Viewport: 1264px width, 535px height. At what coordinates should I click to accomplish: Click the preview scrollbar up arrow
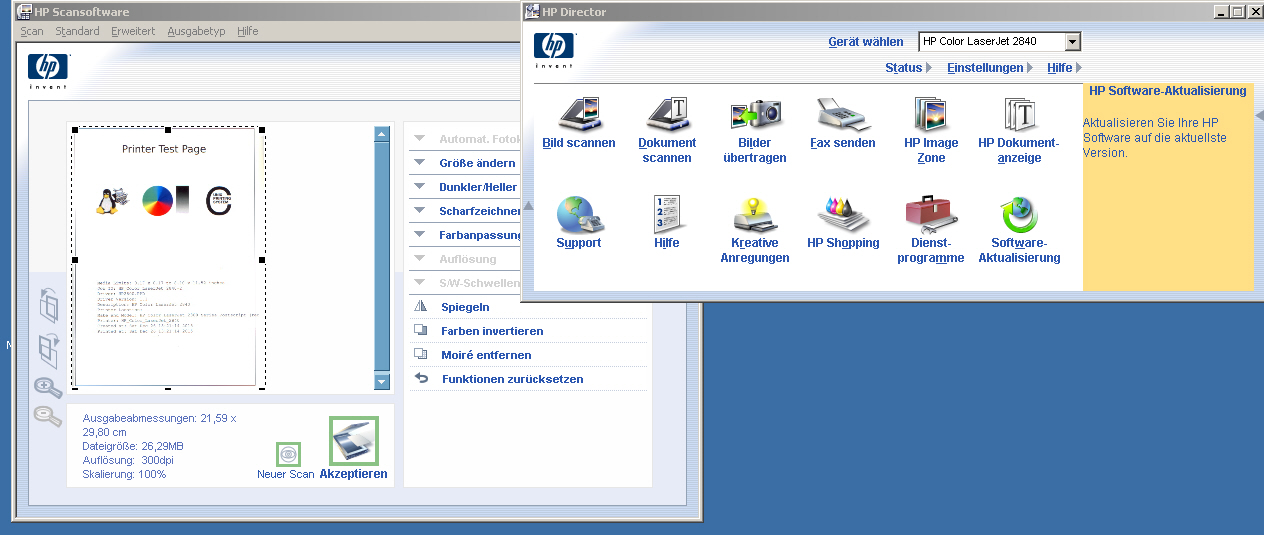[x=381, y=133]
